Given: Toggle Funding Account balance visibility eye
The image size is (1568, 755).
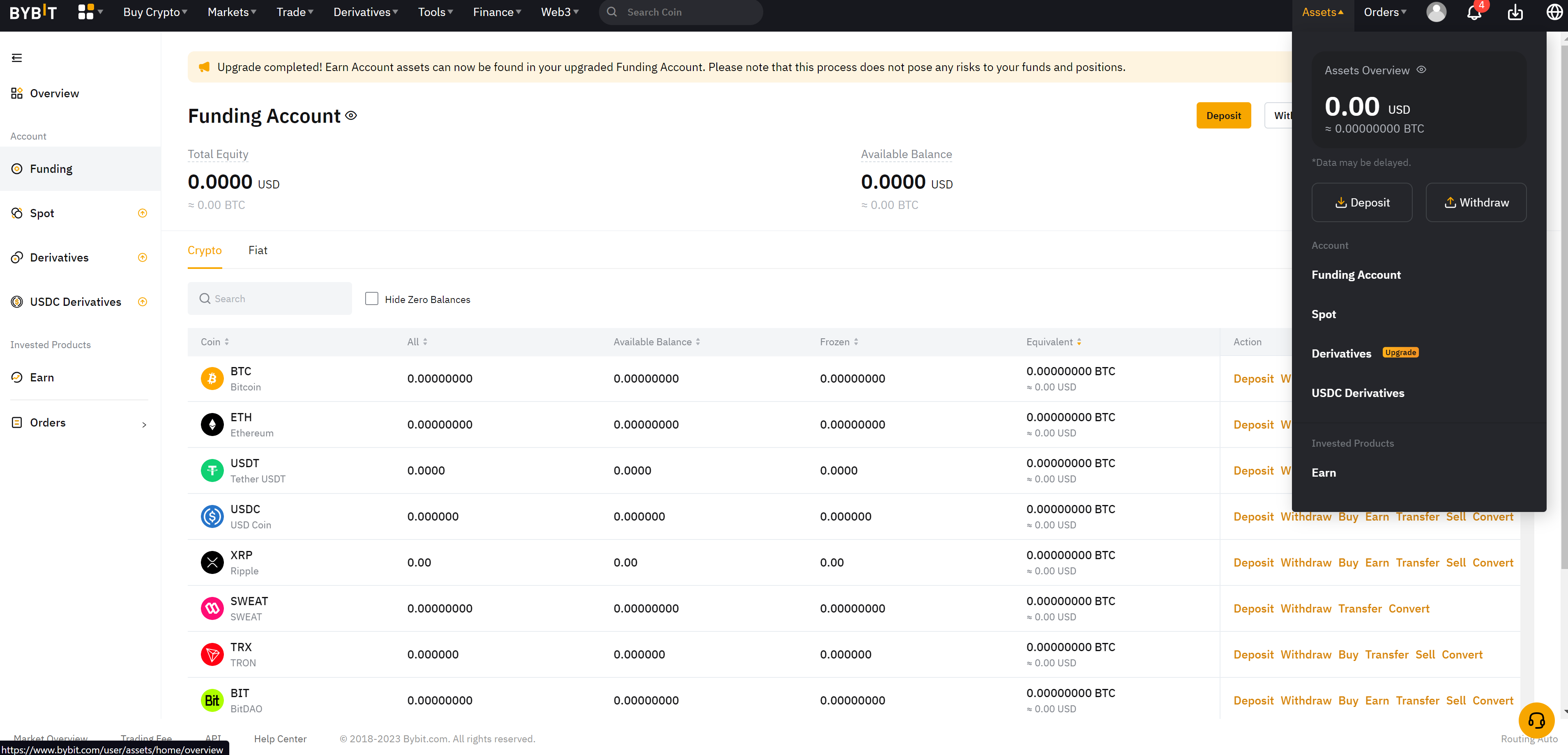Looking at the screenshot, I should click(x=351, y=116).
